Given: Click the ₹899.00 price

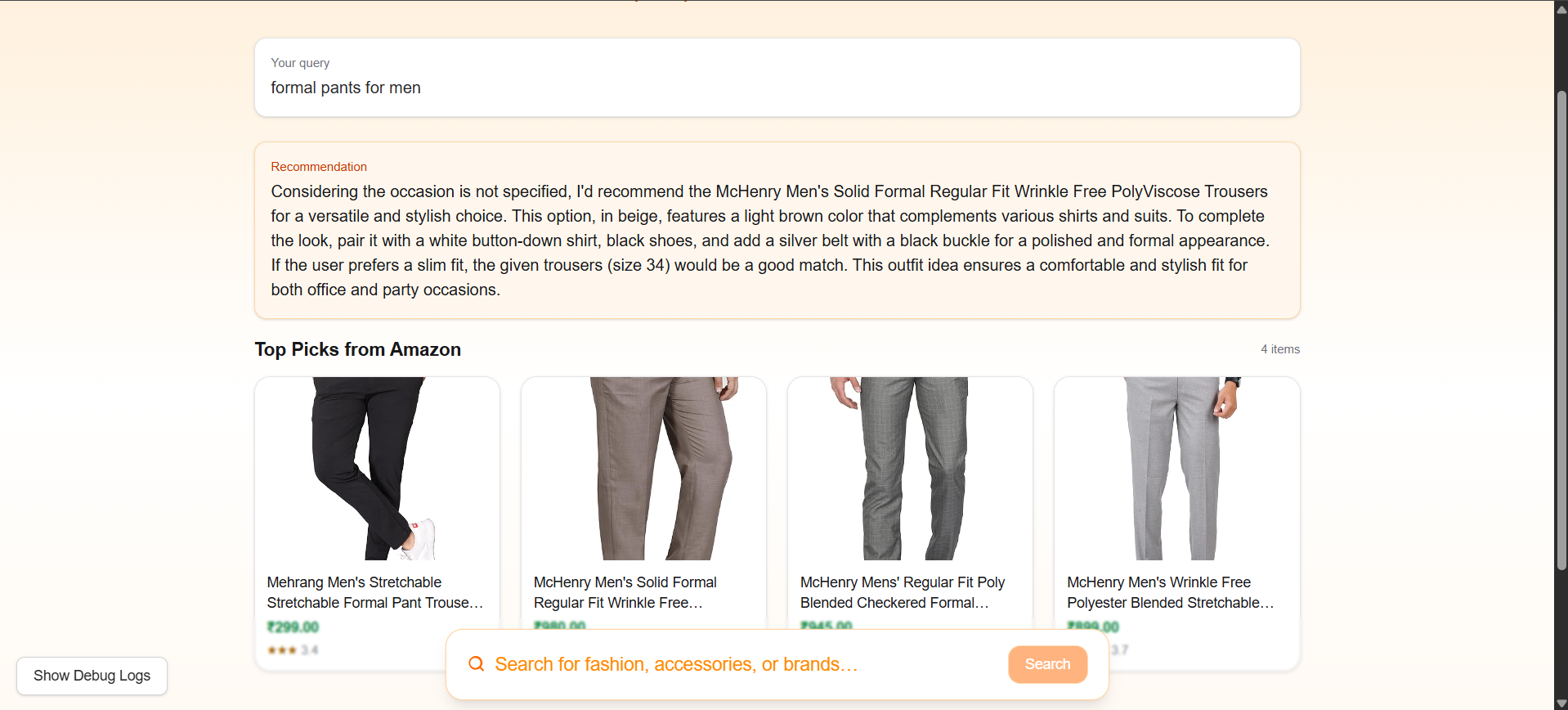Looking at the screenshot, I should (1093, 627).
